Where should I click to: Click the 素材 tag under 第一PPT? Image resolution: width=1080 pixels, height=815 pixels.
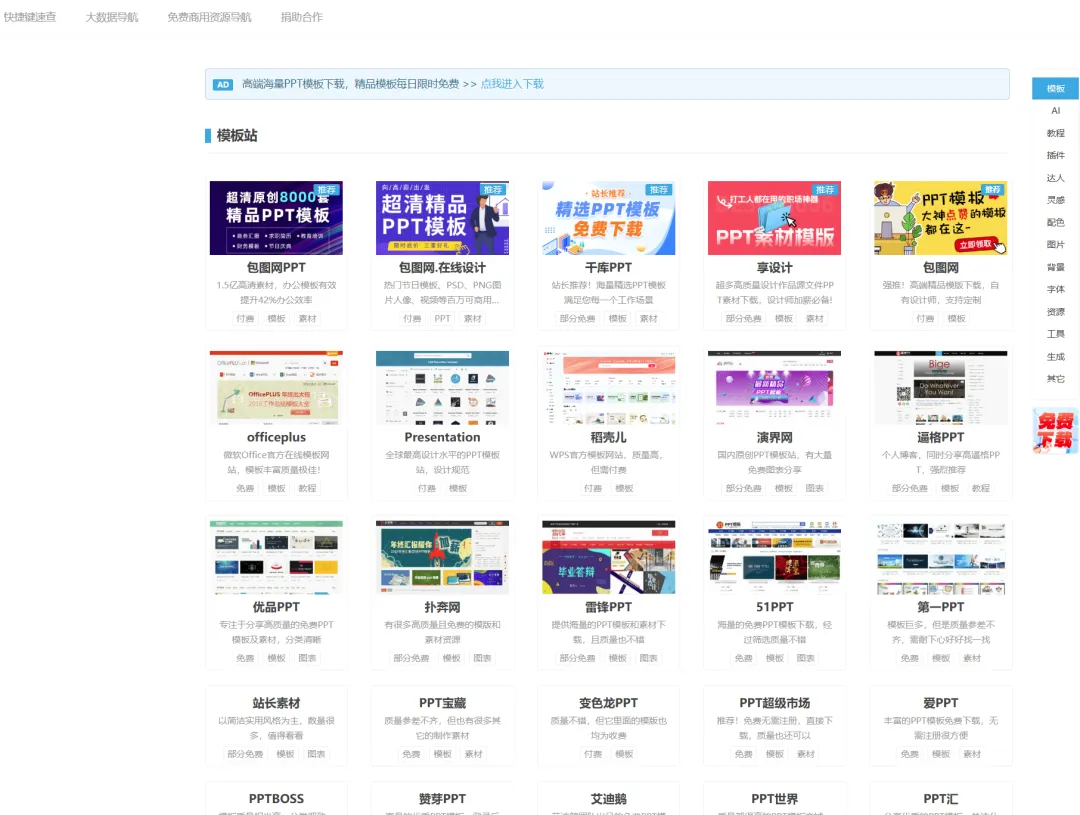coord(972,658)
